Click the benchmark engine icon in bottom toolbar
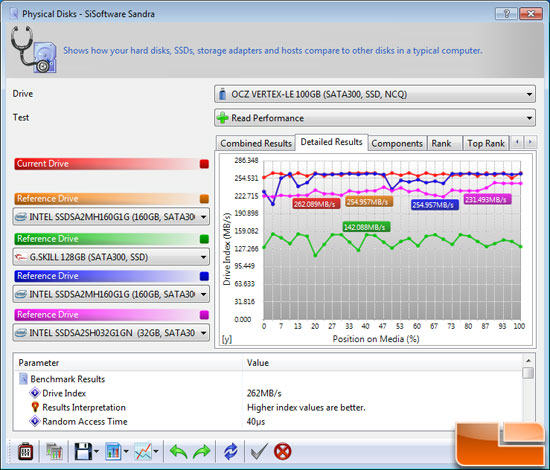Image resolution: width=550 pixels, height=470 pixels. [x=25, y=451]
